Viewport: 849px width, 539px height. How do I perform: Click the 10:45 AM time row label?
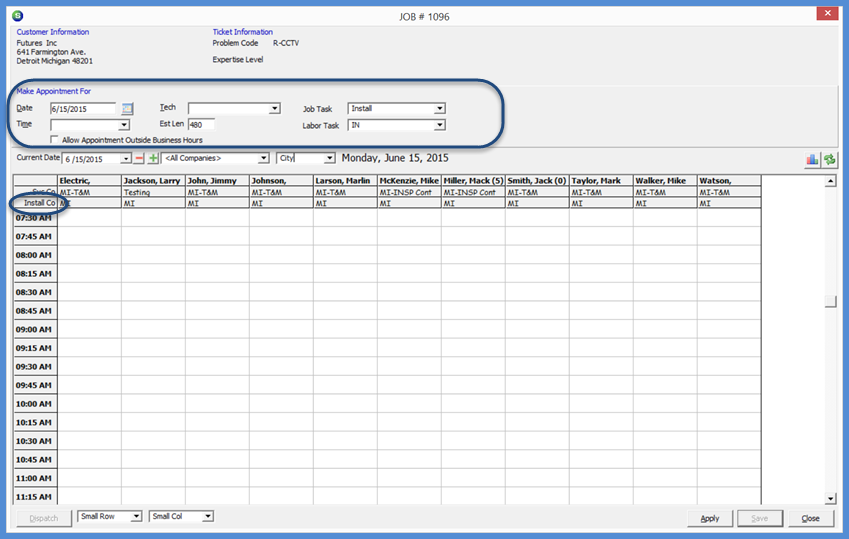(35, 459)
